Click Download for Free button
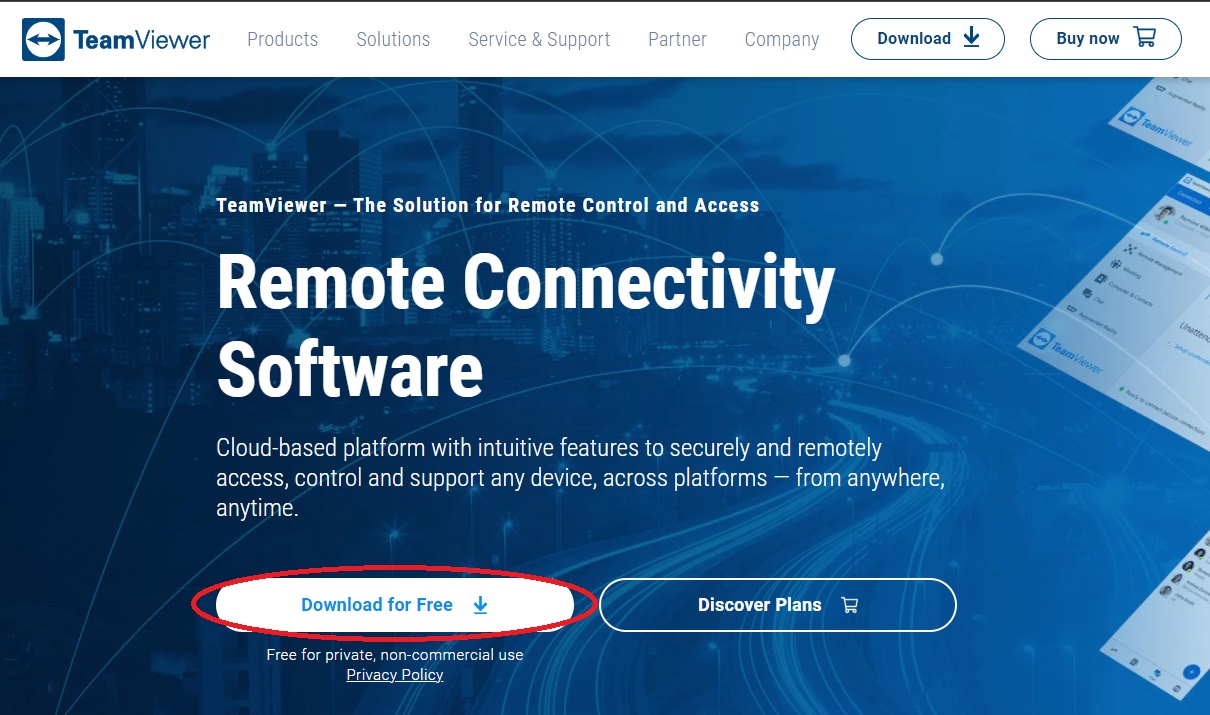Screen dimensions: 1210x715 click(395, 605)
